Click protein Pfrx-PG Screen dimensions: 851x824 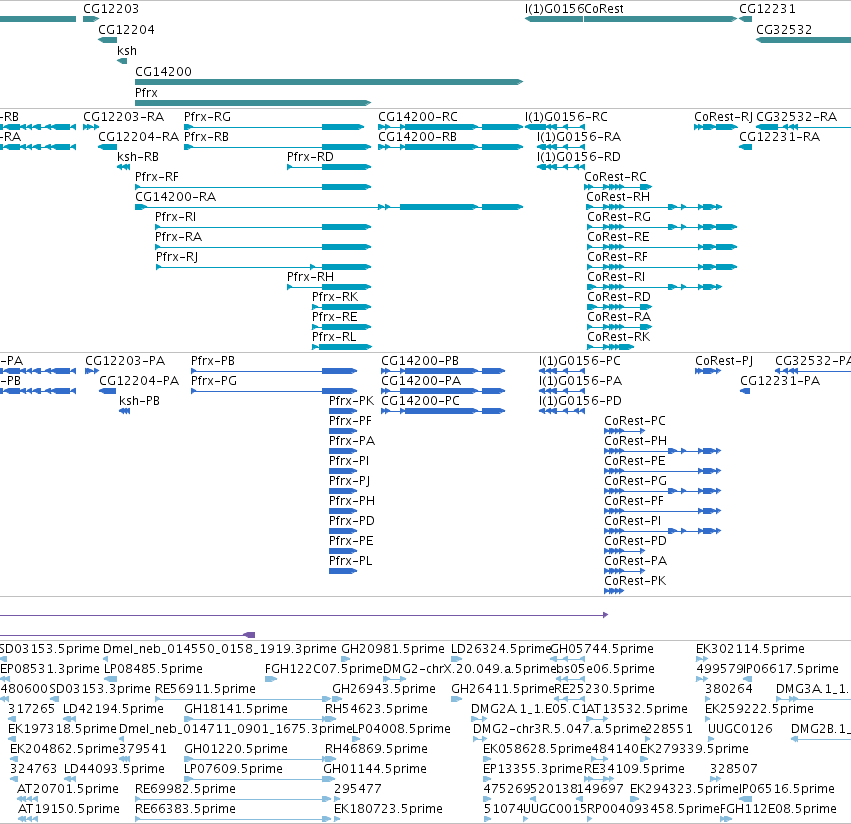(274, 391)
